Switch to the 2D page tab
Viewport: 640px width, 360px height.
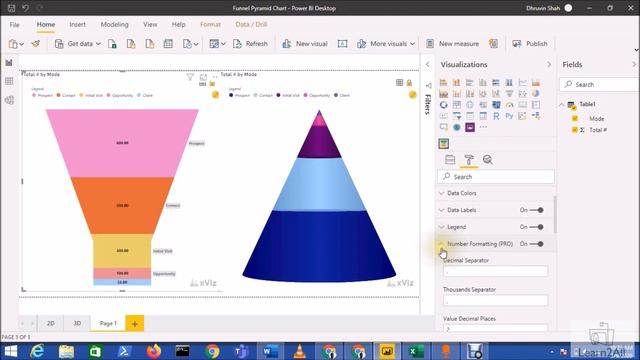click(51, 323)
